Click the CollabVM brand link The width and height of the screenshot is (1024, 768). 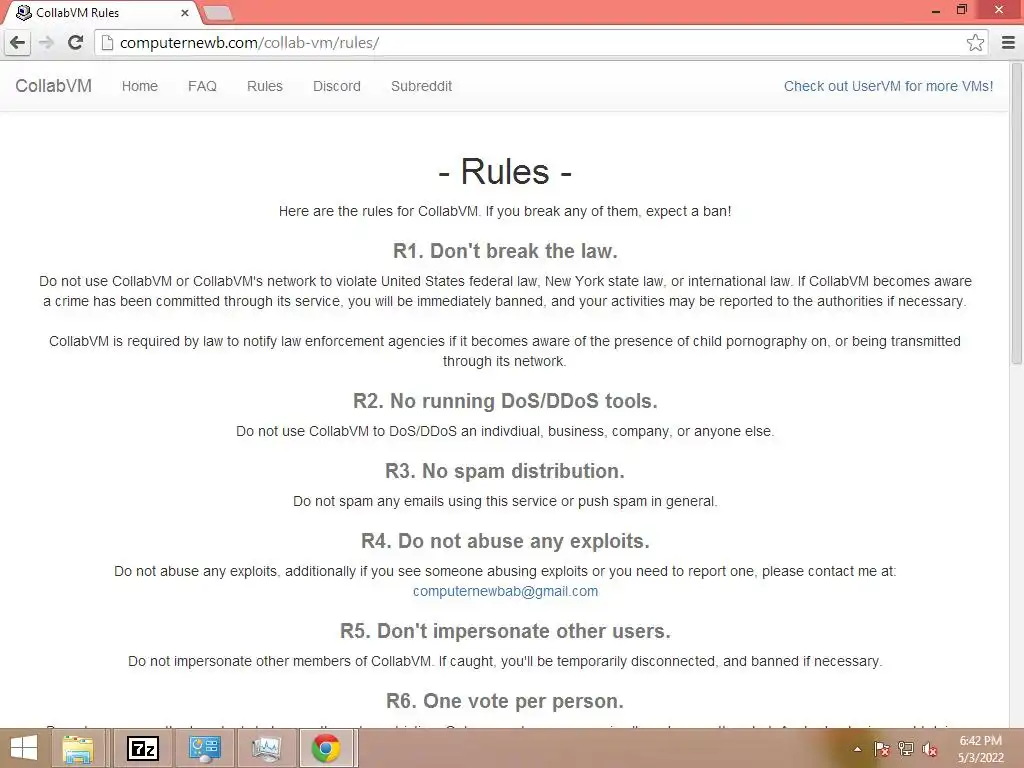(54, 86)
